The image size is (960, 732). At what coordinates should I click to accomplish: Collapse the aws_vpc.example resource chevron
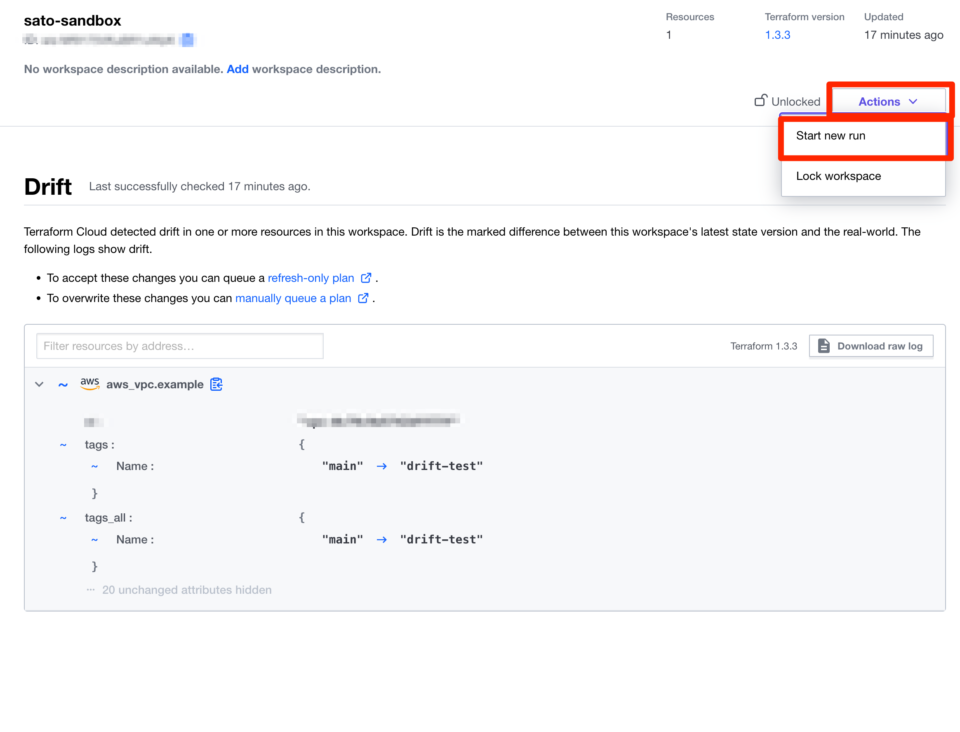point(39,384)
